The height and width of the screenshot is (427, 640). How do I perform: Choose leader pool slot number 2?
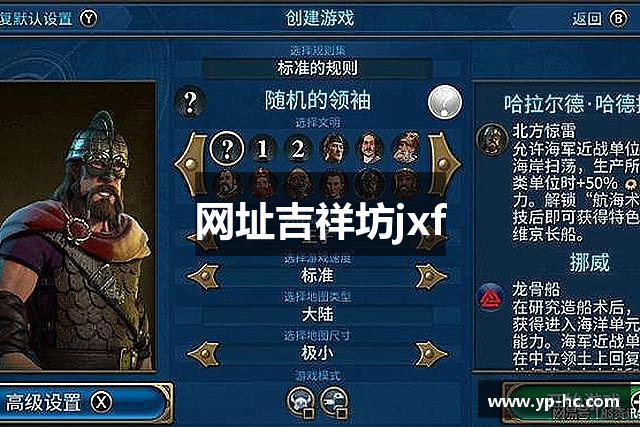[x=298, y=148]
